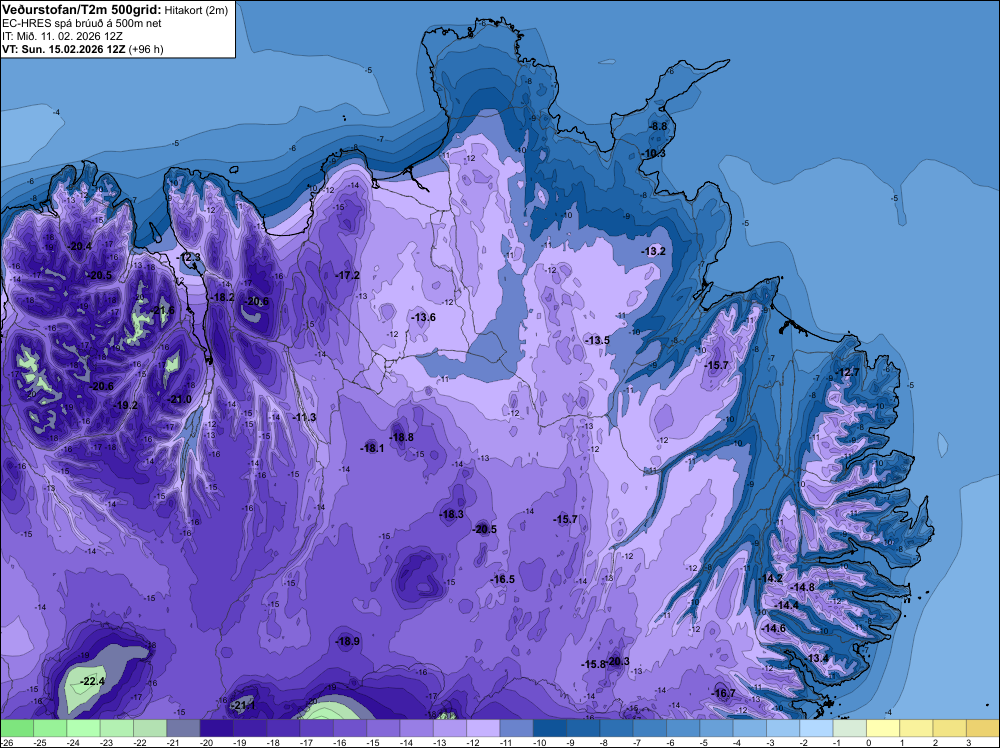The image size is (1000, 748).
Task: Click the valid time 'VT: Sun. 15.02.2026 12Z'
Action: pos(64,49)
